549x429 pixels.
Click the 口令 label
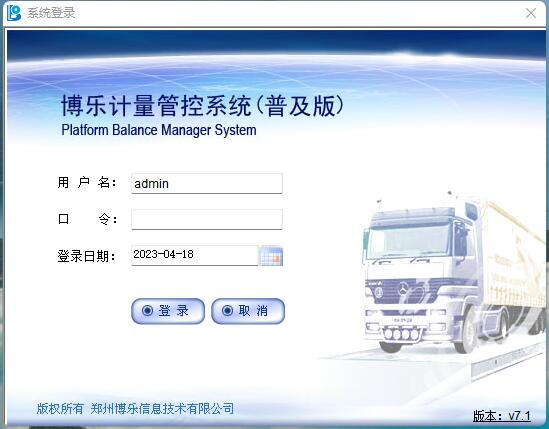click(x=87, y=219)
